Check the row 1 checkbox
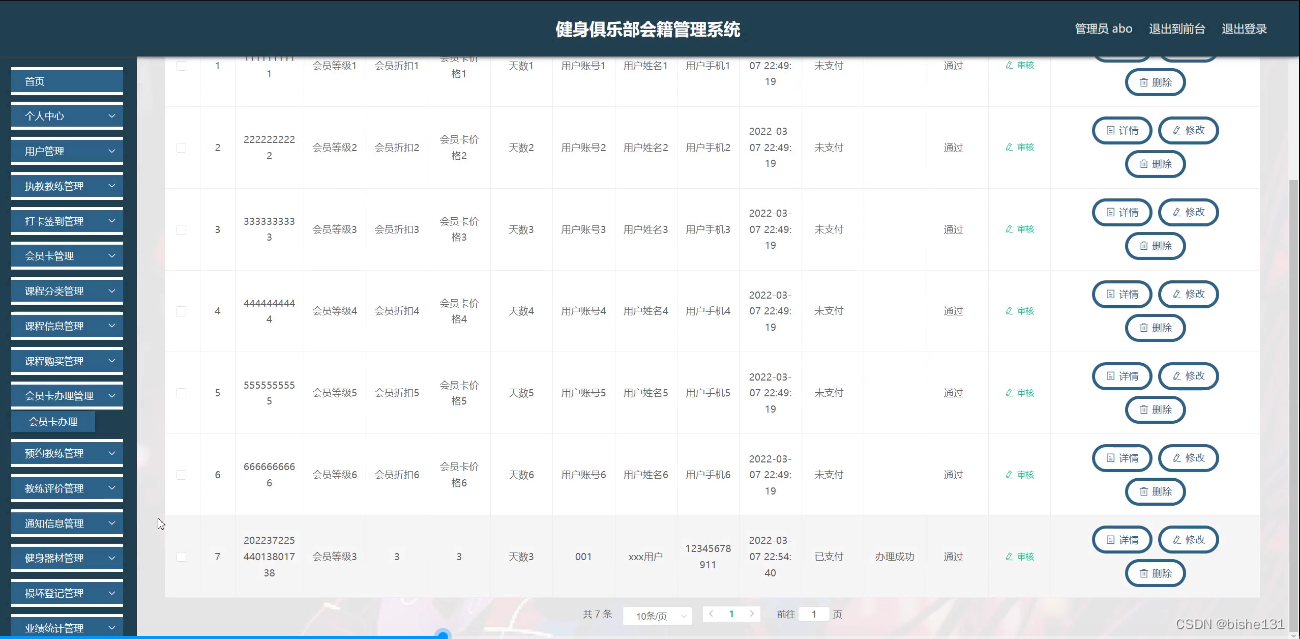Image resolution: width=1300 pixels, height=639 pixels. pyautogui.click(x=182, y=65)
